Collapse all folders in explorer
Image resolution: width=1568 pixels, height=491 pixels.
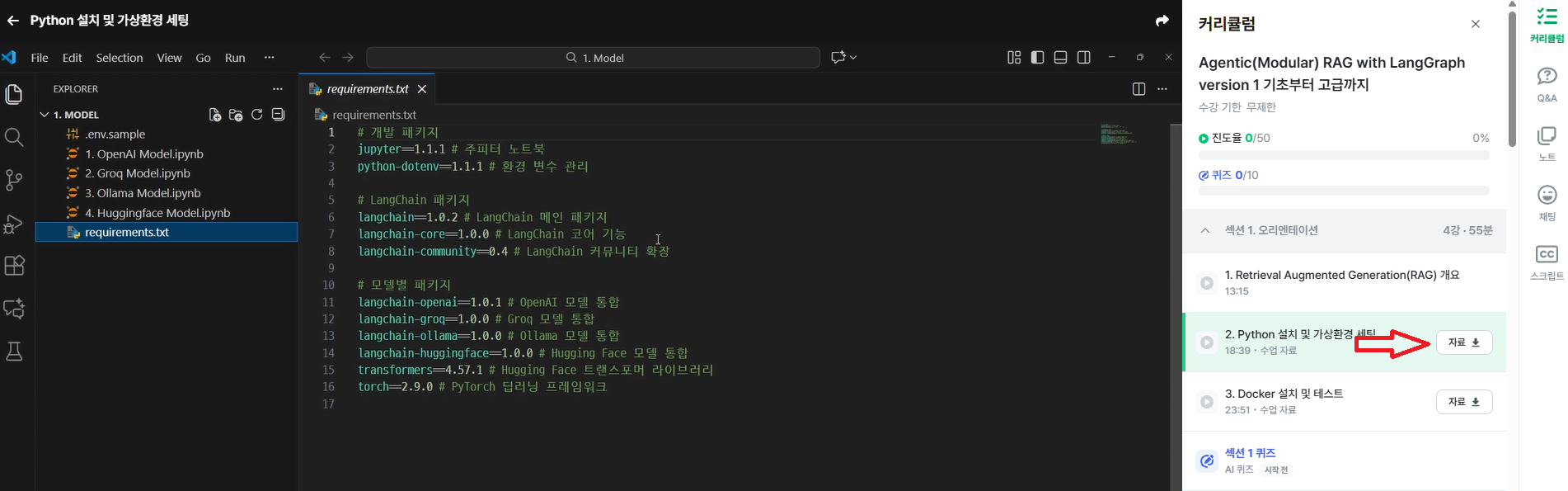[279, 115]
